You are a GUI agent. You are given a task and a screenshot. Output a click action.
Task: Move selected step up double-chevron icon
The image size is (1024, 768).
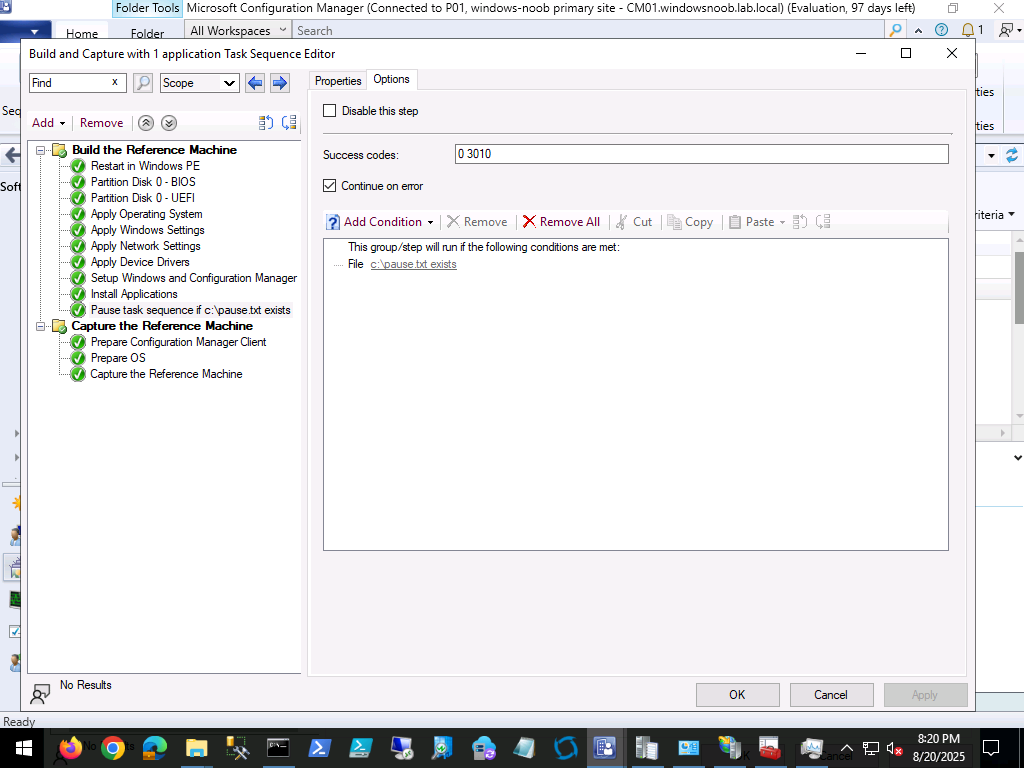point(146,123)
